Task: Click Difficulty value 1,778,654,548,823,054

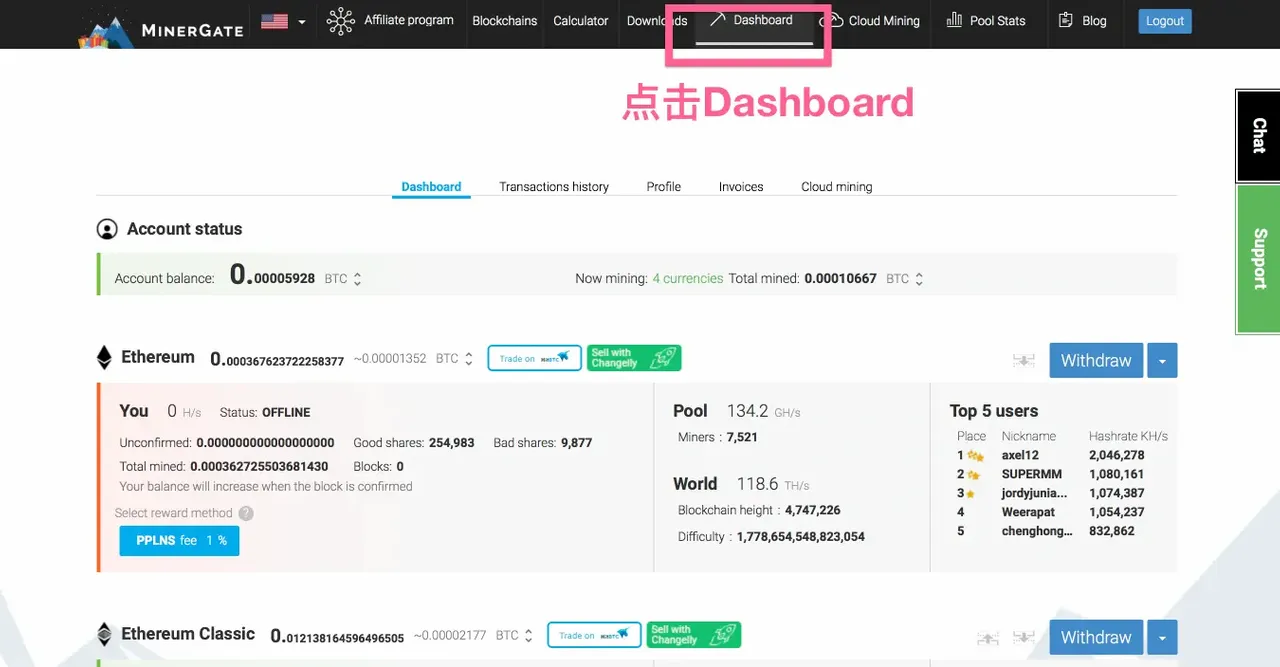Action: pos(801,537)
